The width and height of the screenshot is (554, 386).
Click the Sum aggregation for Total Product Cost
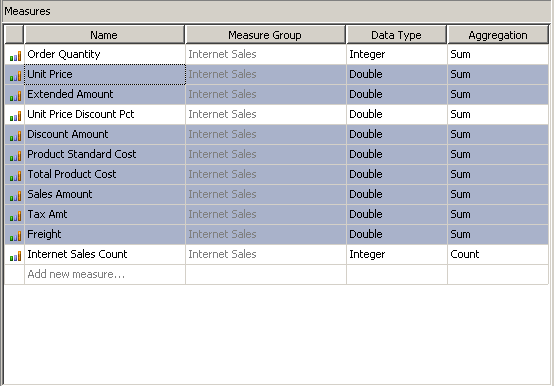tap(498, 174)
